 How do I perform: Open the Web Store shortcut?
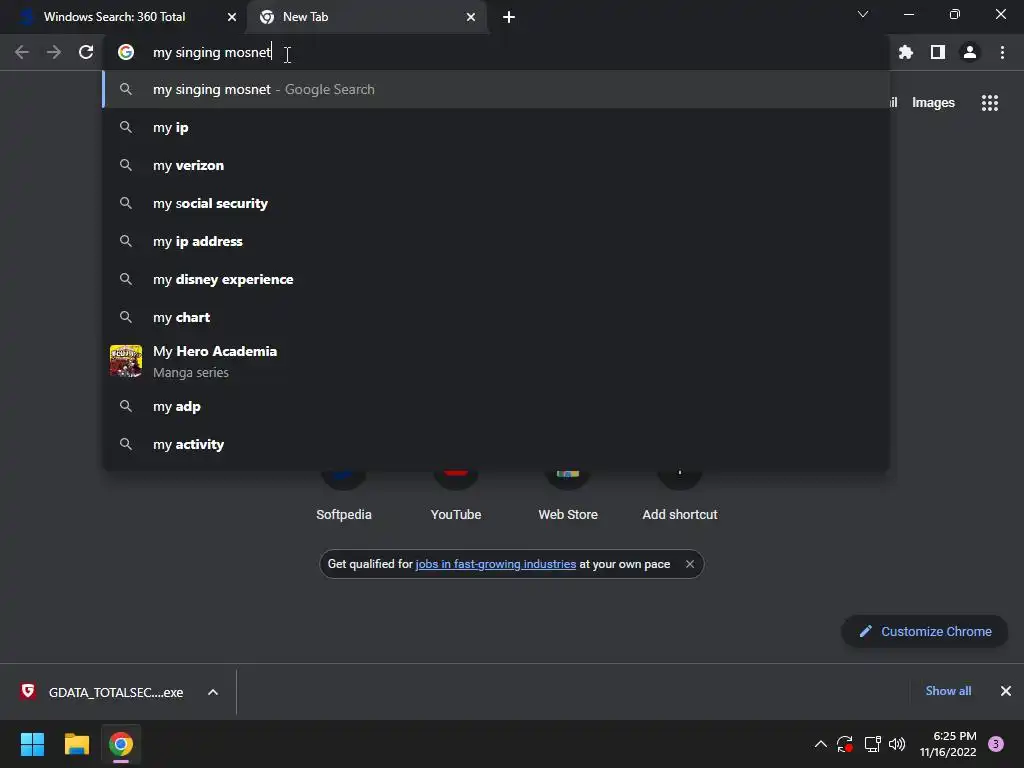(x=568, y=496)
